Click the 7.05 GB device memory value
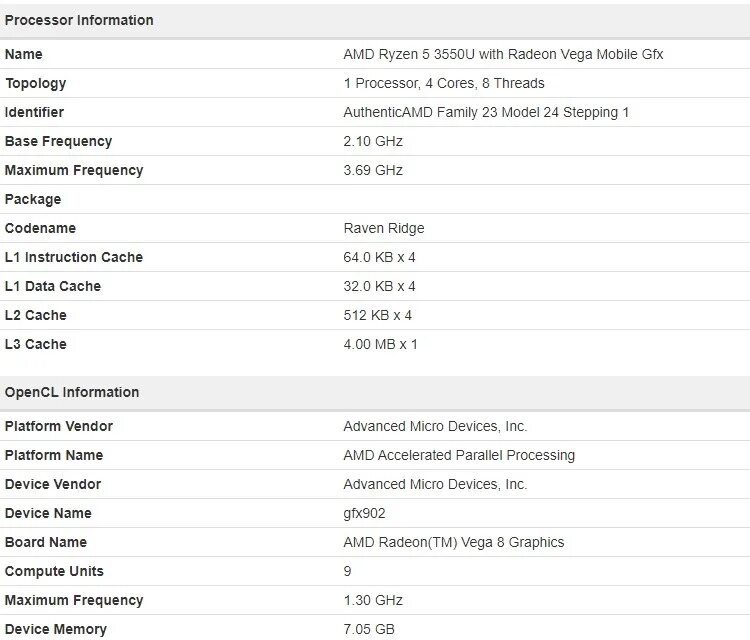This screenshot has height=640, width=750. pos(369,629)
